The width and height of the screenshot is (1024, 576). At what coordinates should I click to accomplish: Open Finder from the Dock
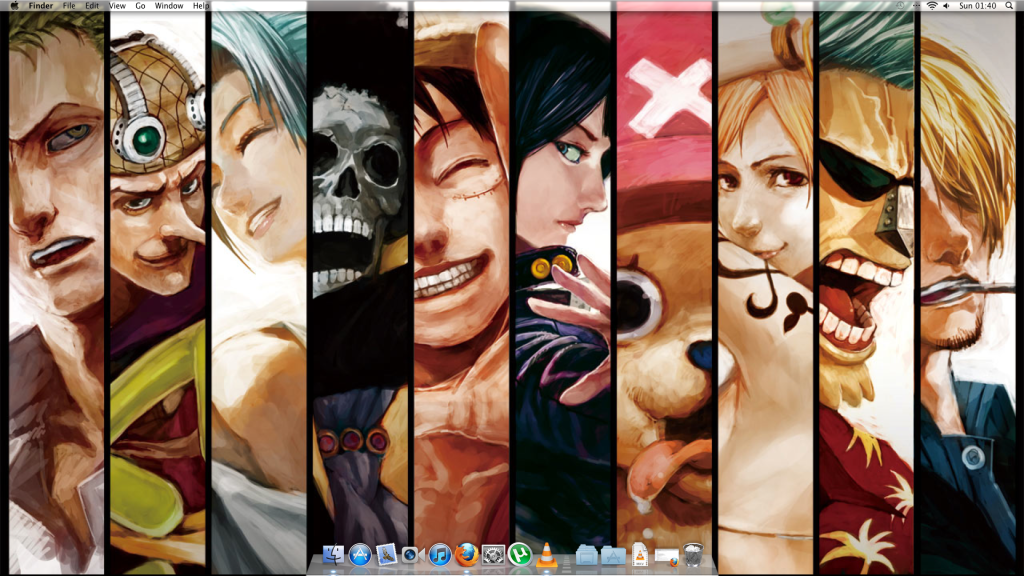333,554
